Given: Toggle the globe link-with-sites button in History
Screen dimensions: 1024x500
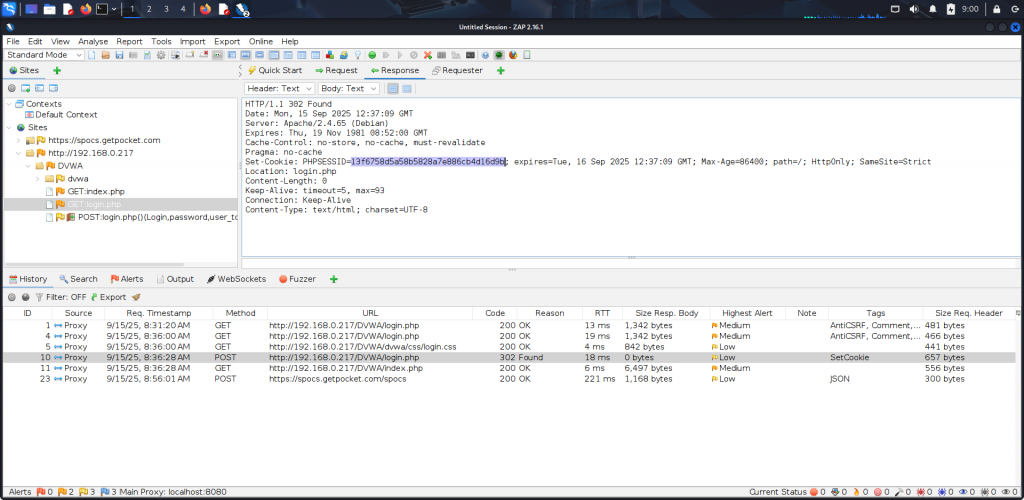Looking at the screenshot, I should click(x=25, y=297).
